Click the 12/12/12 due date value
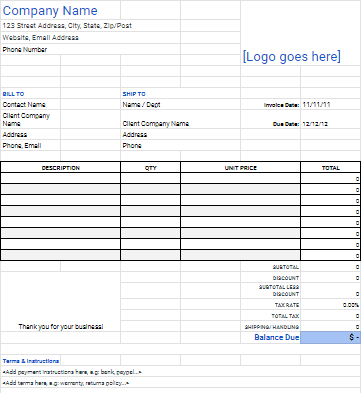Viewport: 361px width, 393px height. (x=315, y=124)
